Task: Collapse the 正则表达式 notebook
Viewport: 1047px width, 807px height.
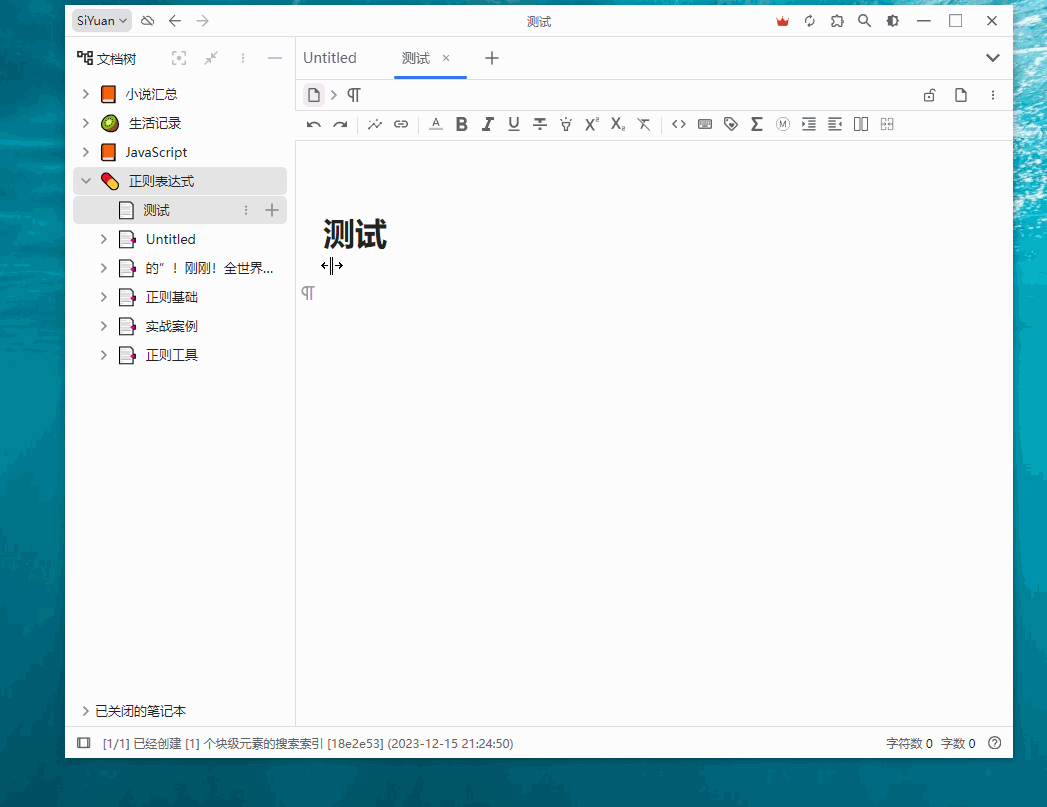Action: click(x=85, y=181)
